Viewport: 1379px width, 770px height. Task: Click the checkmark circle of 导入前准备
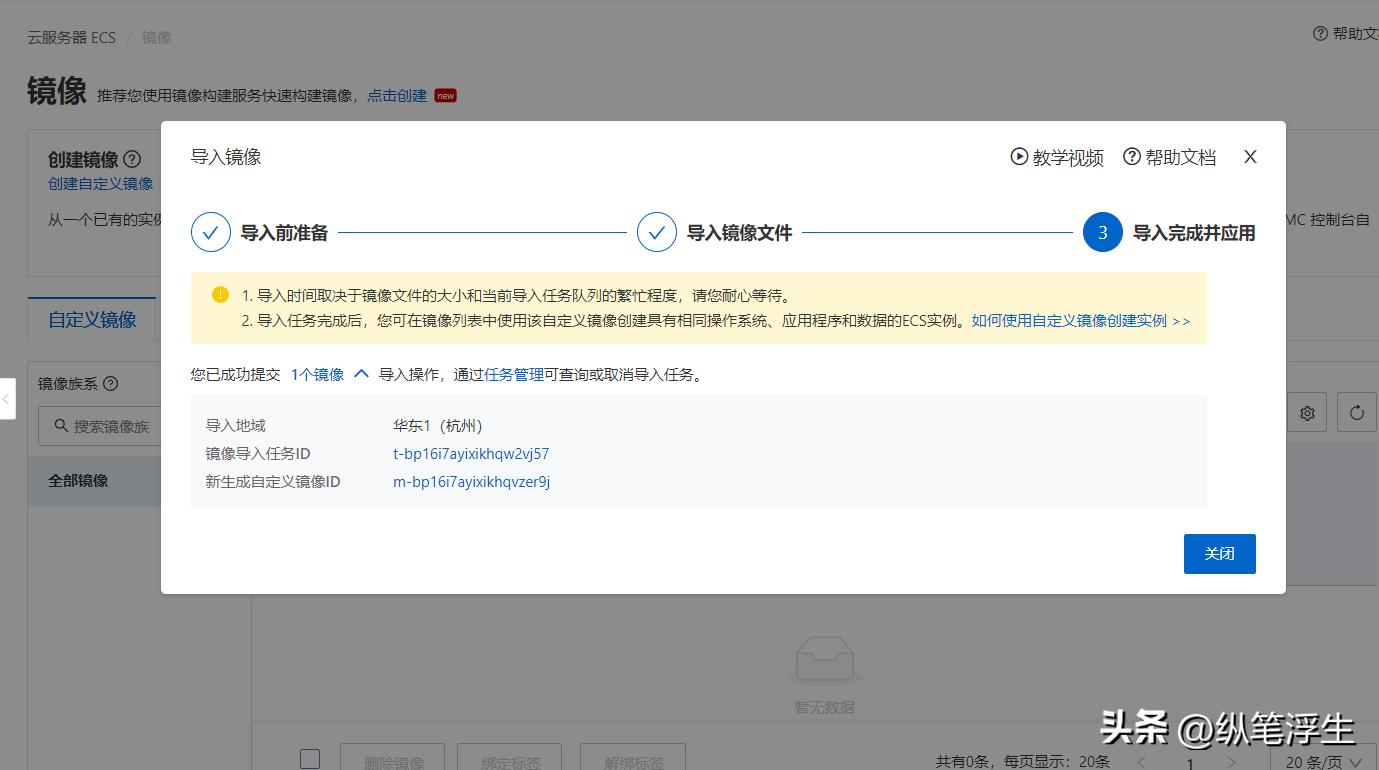click(x=210, y=232)
